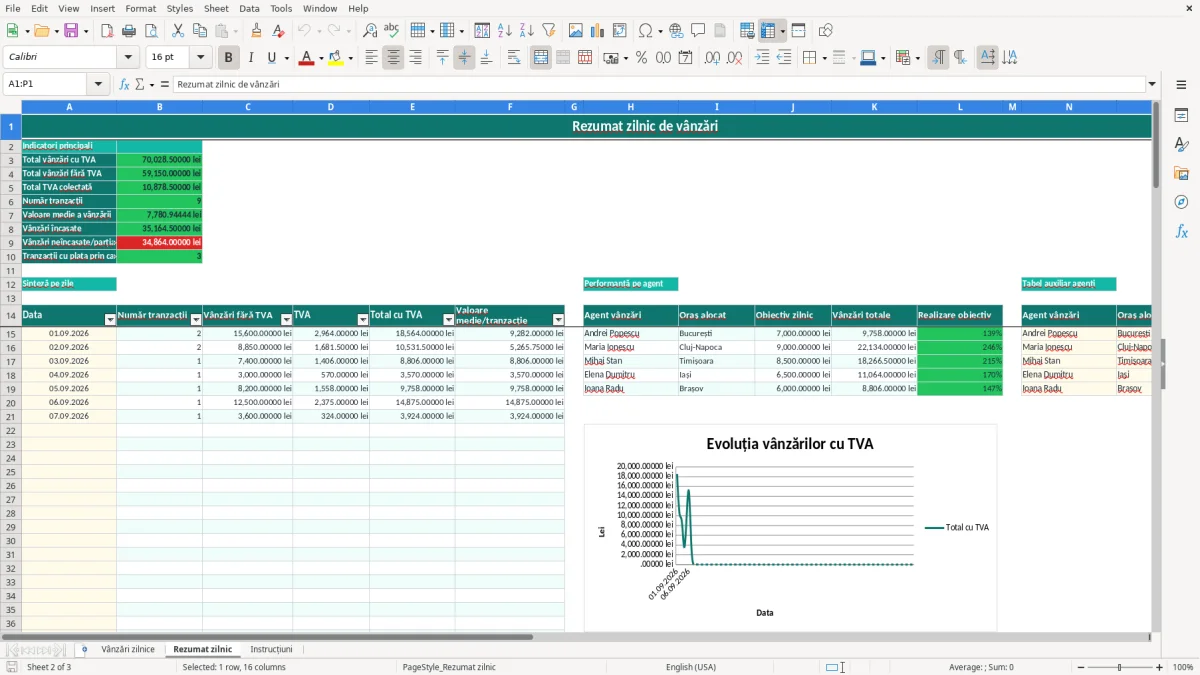Insert a hyperlink
1200x675 pixels.
[x=676, y=31]
